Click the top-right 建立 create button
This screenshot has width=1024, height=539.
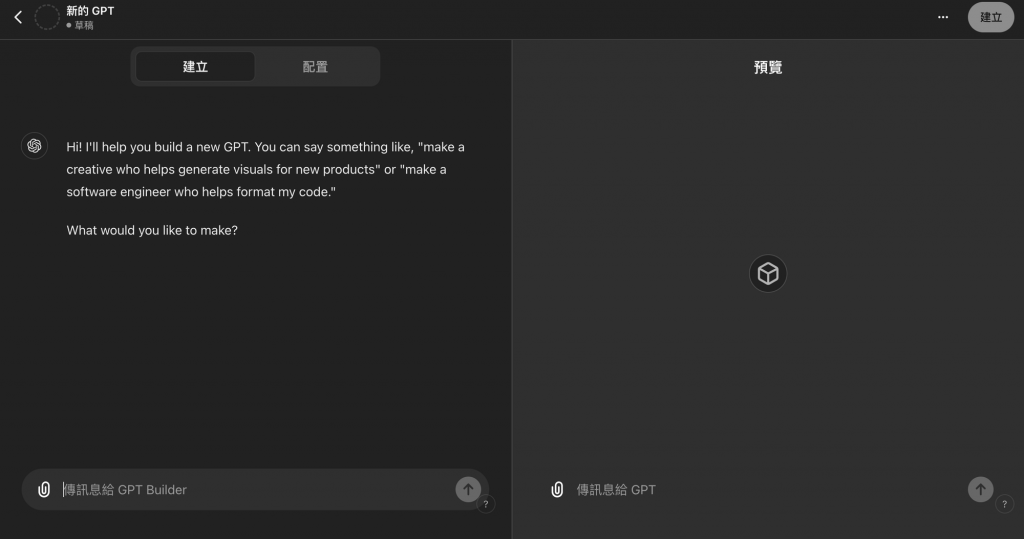tap(990, 17)
